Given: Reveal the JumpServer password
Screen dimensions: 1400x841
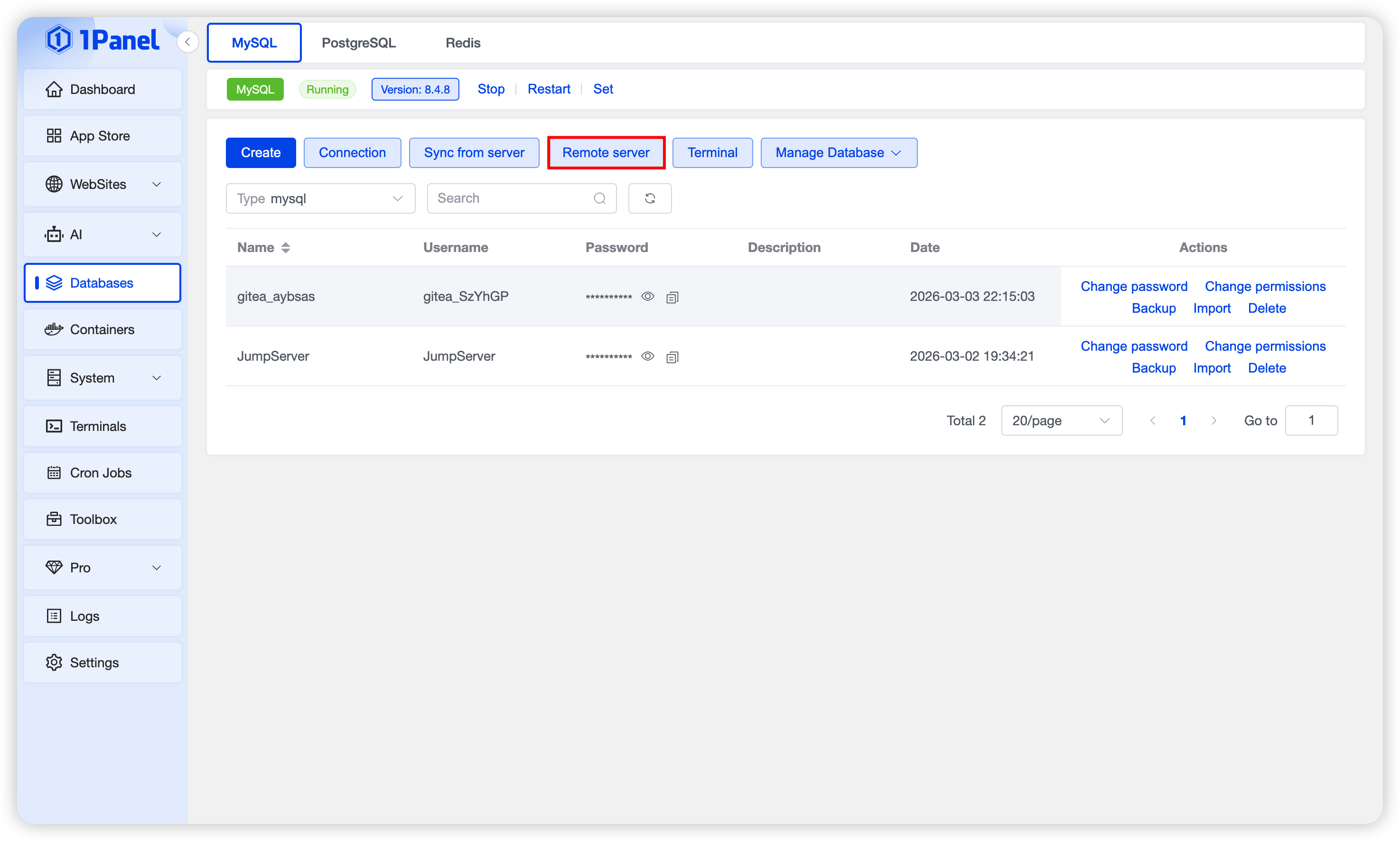Looking at the screenshot, I should tap(648, 356).
